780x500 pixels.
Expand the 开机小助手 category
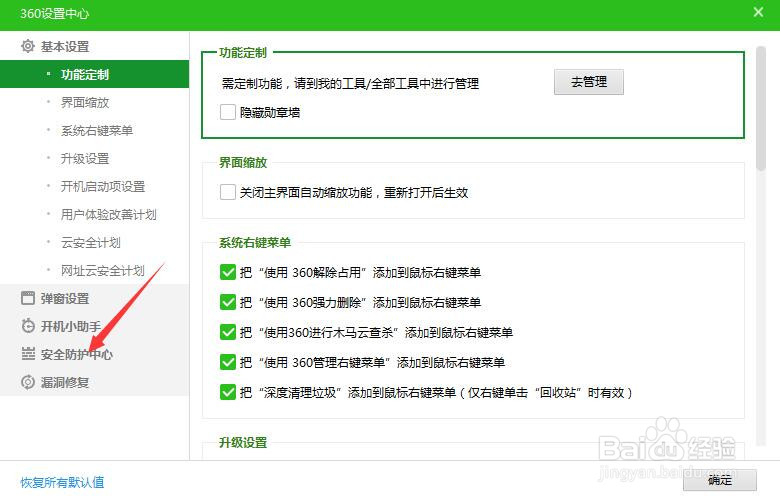tap(95, 326)
